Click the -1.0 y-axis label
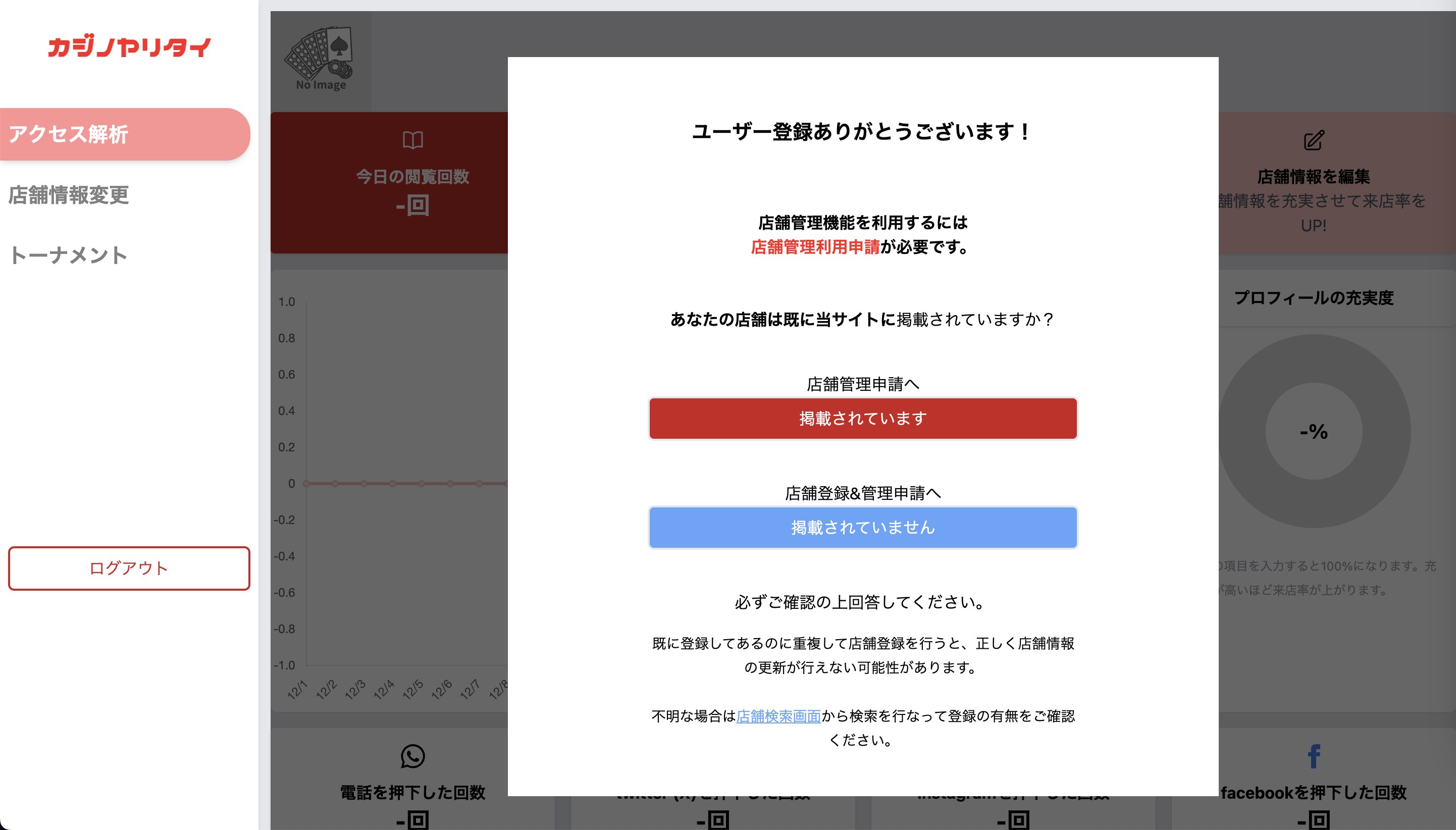Screen dimensions: 1456x830 (284, 665)
